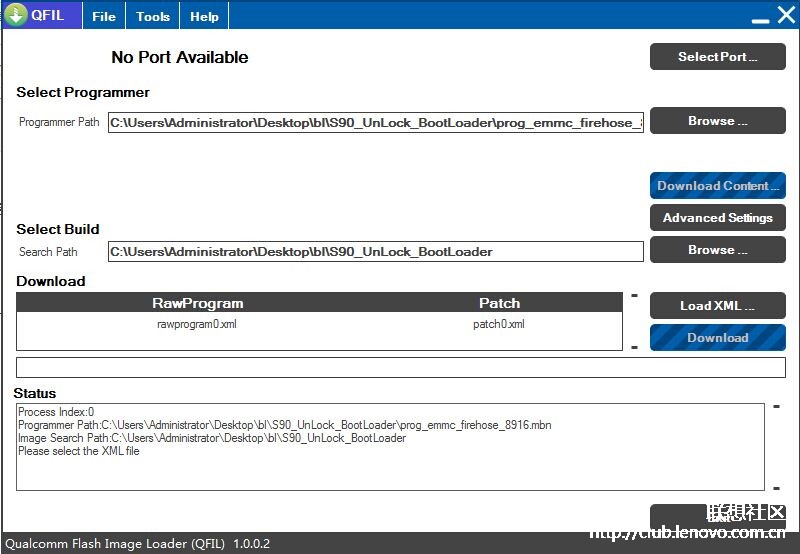Open Advanced Settings
Screen dimensions: 800x554
[x=717, y=218]
